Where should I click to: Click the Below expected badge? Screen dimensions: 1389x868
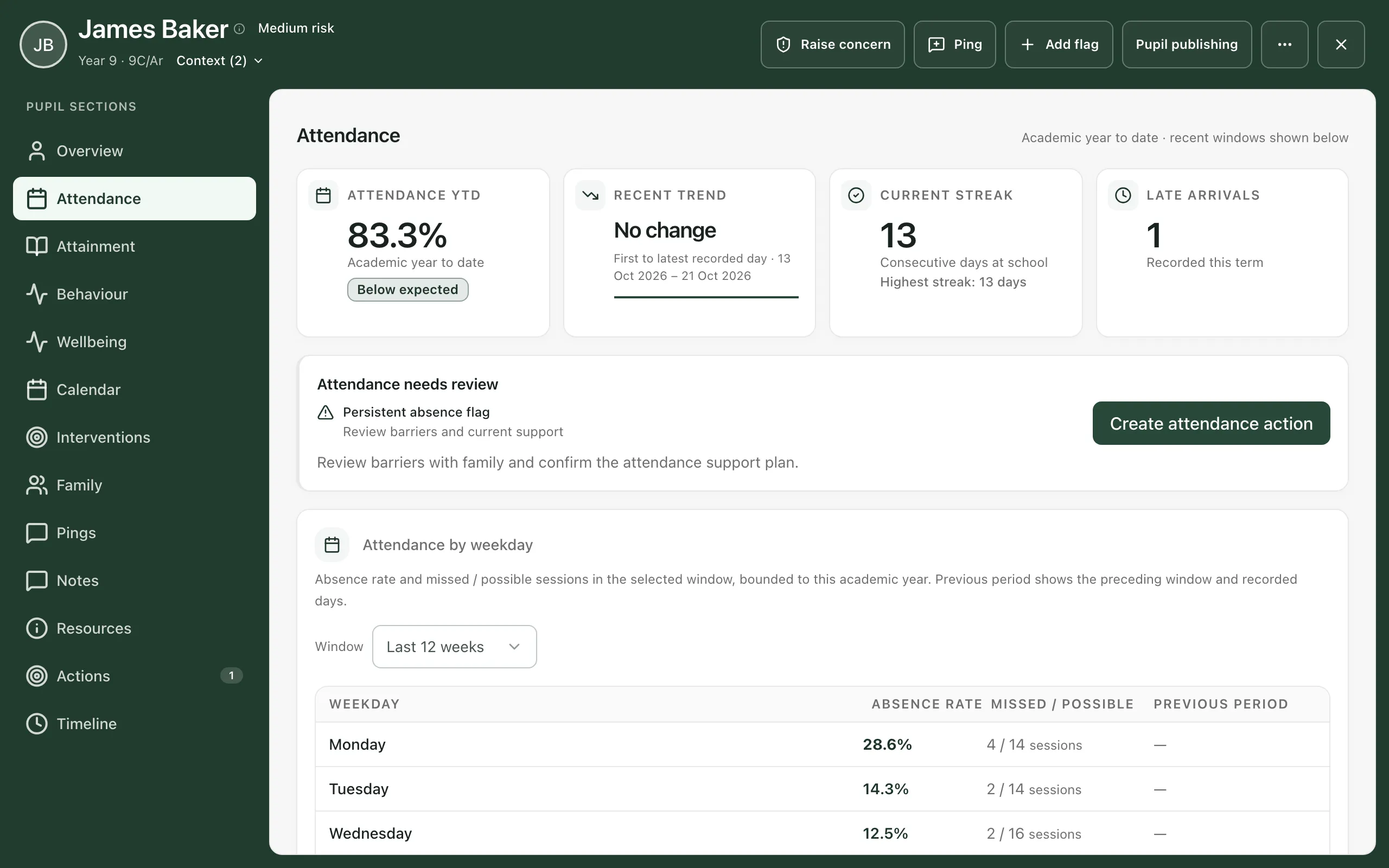407,289
